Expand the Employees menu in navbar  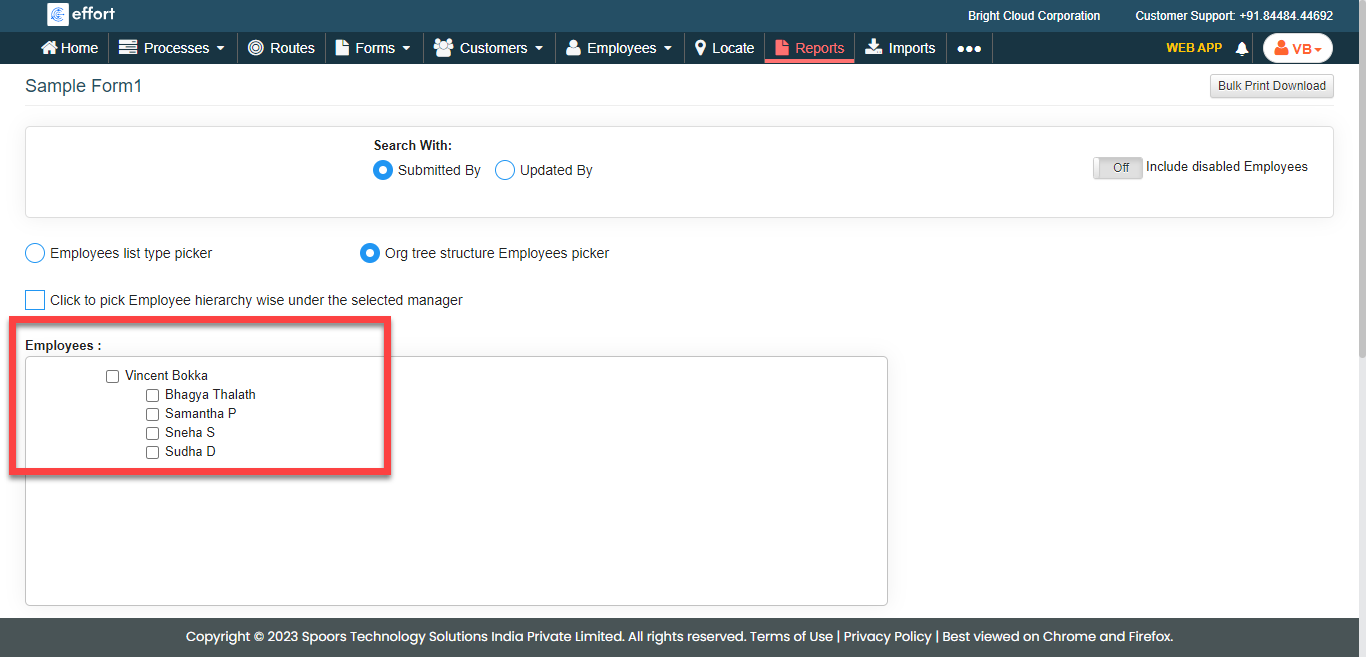coord(620,48)
